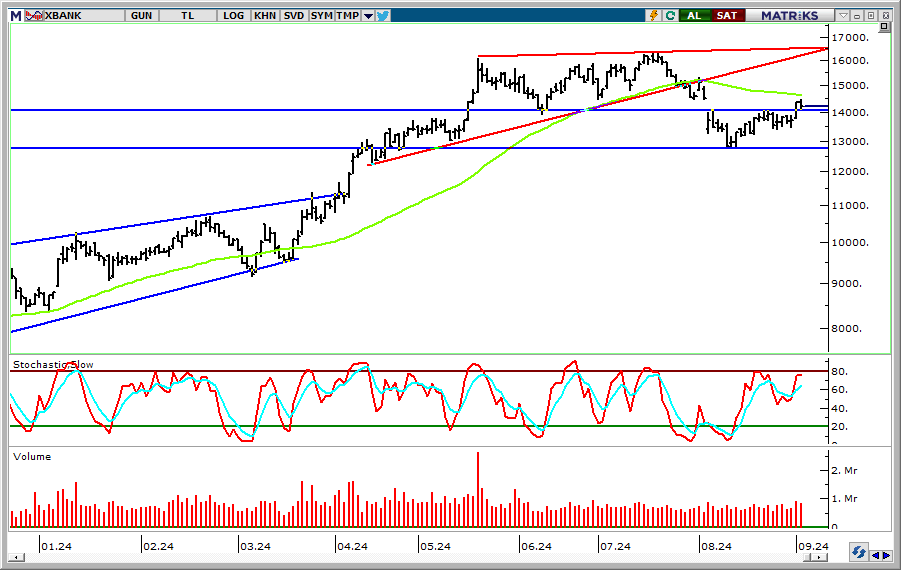This screenshot has height=570, width=901.
Task: Click the blue sync arrows icon bottom right
Action: 859,553
